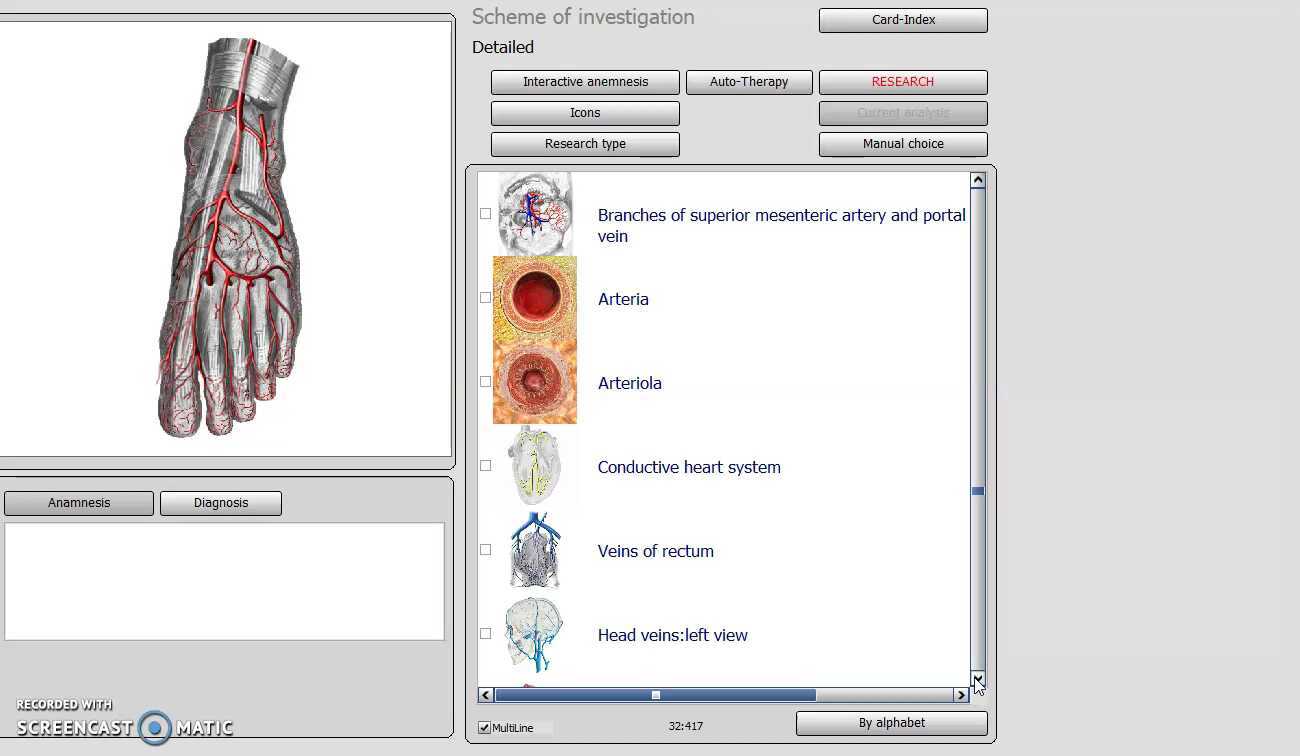Check the Veins of rectum checkbox
This screenshot has width=1300, height=756.
tap(486, 550)
